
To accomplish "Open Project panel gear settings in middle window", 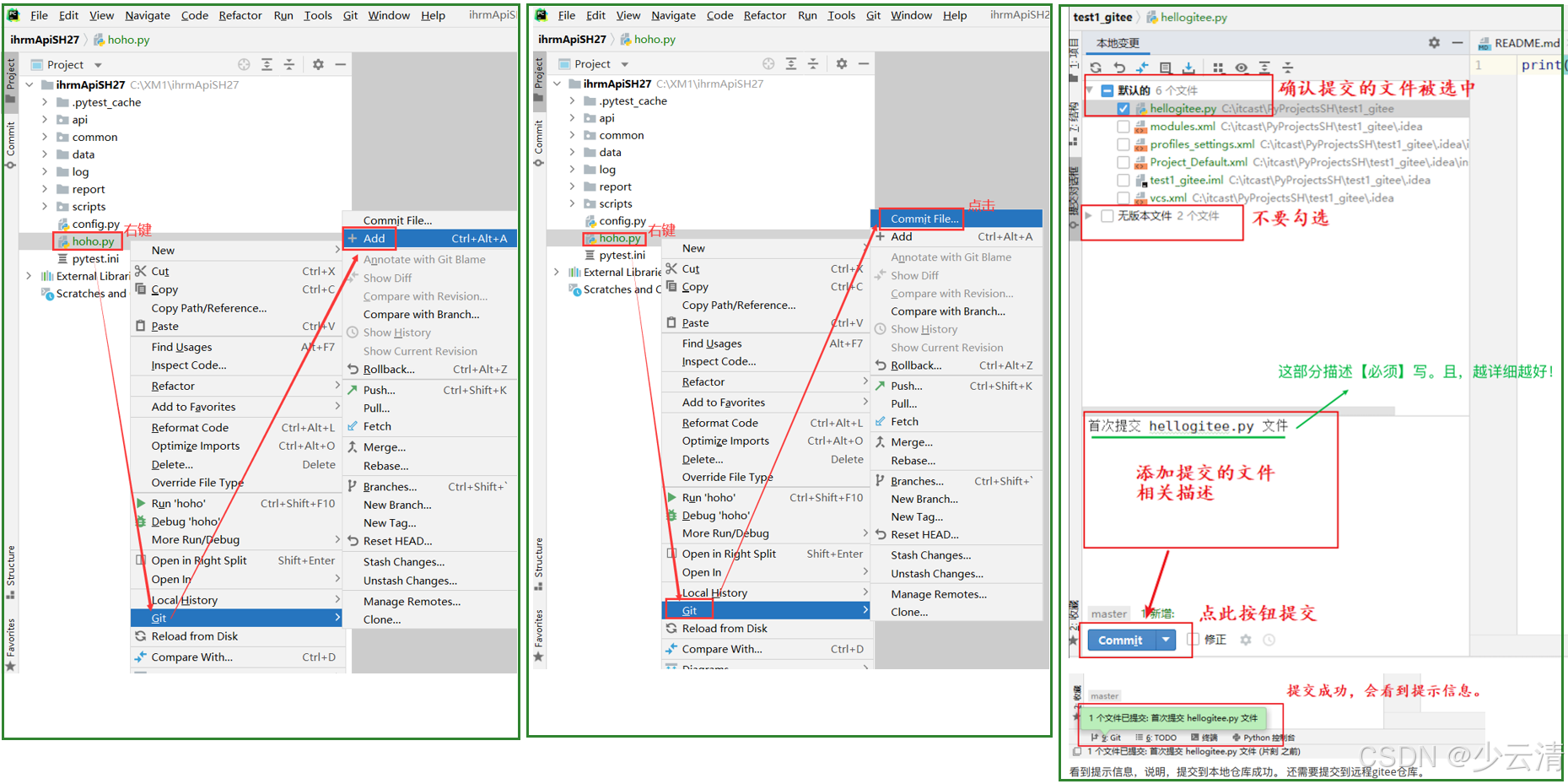I will pyautogui.click(x=842, y=63).
